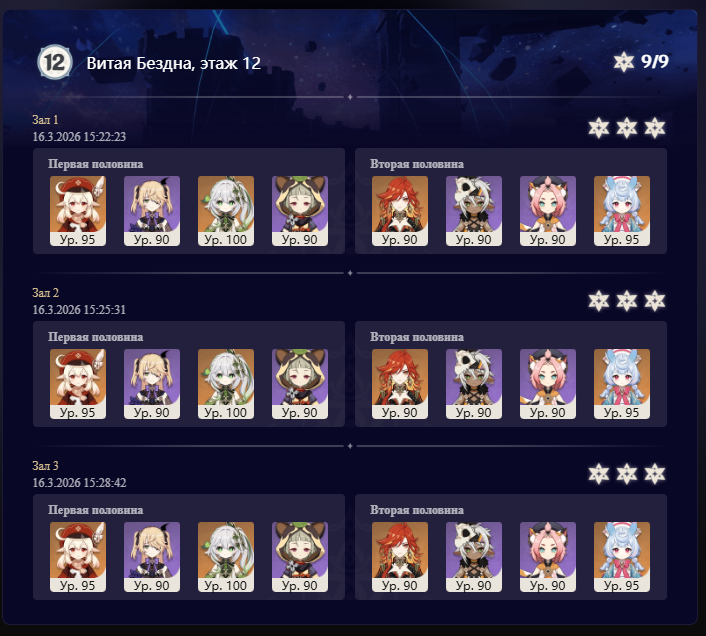Screen dimensions: 706x636
Task: Click the first star of Зал 1 rating
Action: [599, 128]
